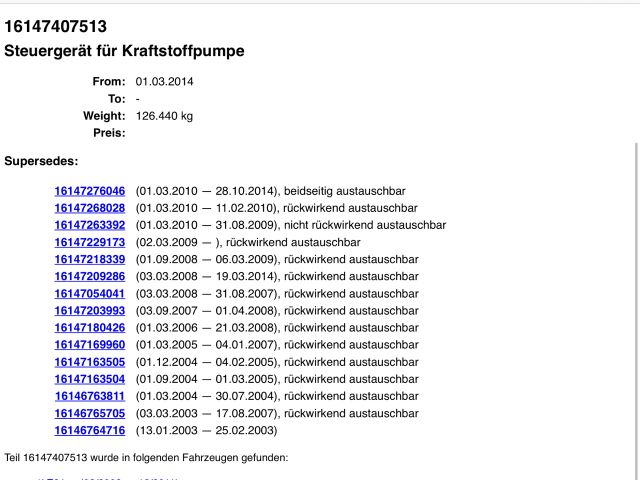
Task: Visit the 16147203993 part link
Action: click(x=90, y=311)
